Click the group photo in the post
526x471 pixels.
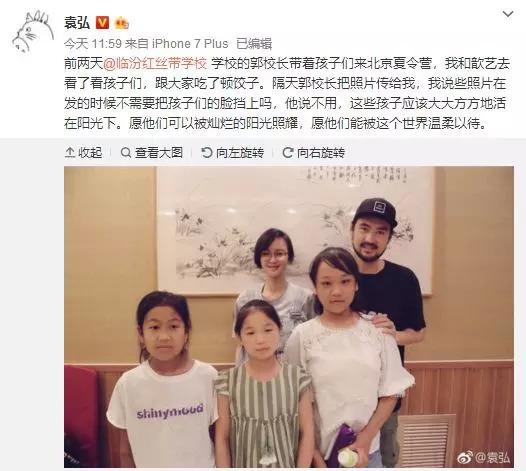tap(289, 317)
